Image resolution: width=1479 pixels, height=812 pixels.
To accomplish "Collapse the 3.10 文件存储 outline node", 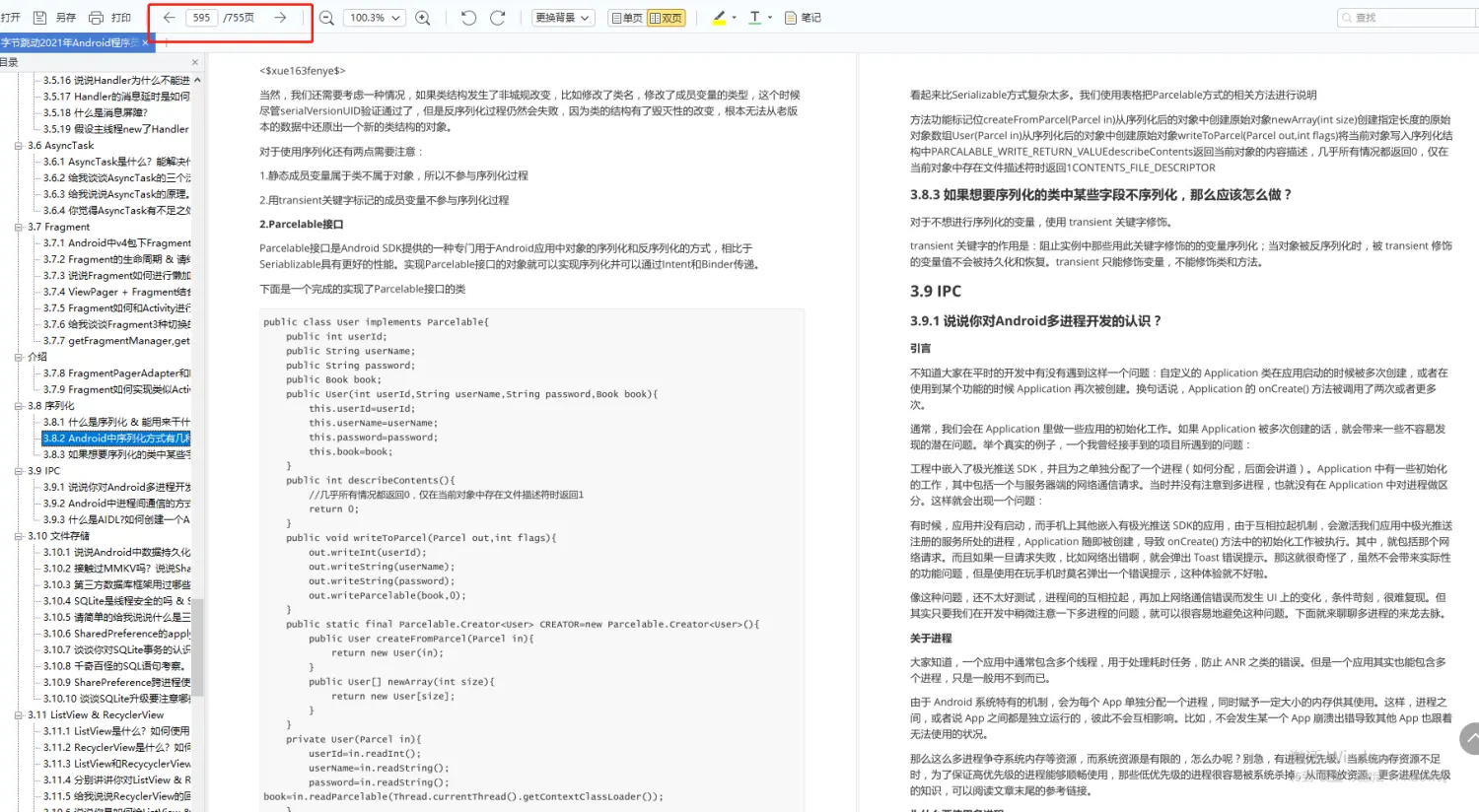I will click(19, 536).
